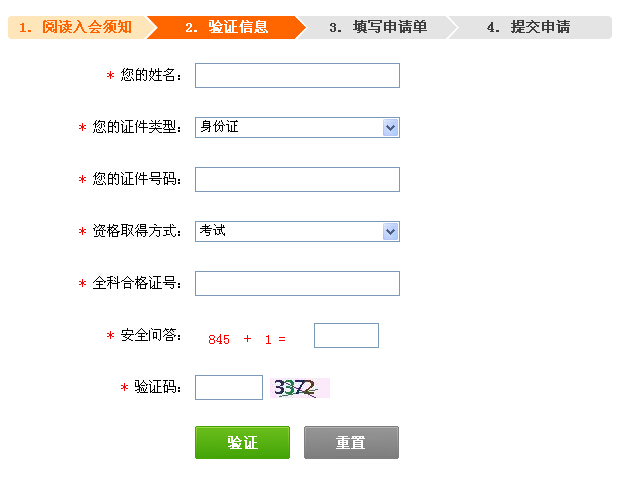Click the red math question text
619x483 pixels.
pyautogui.click(x=247, y=339)
